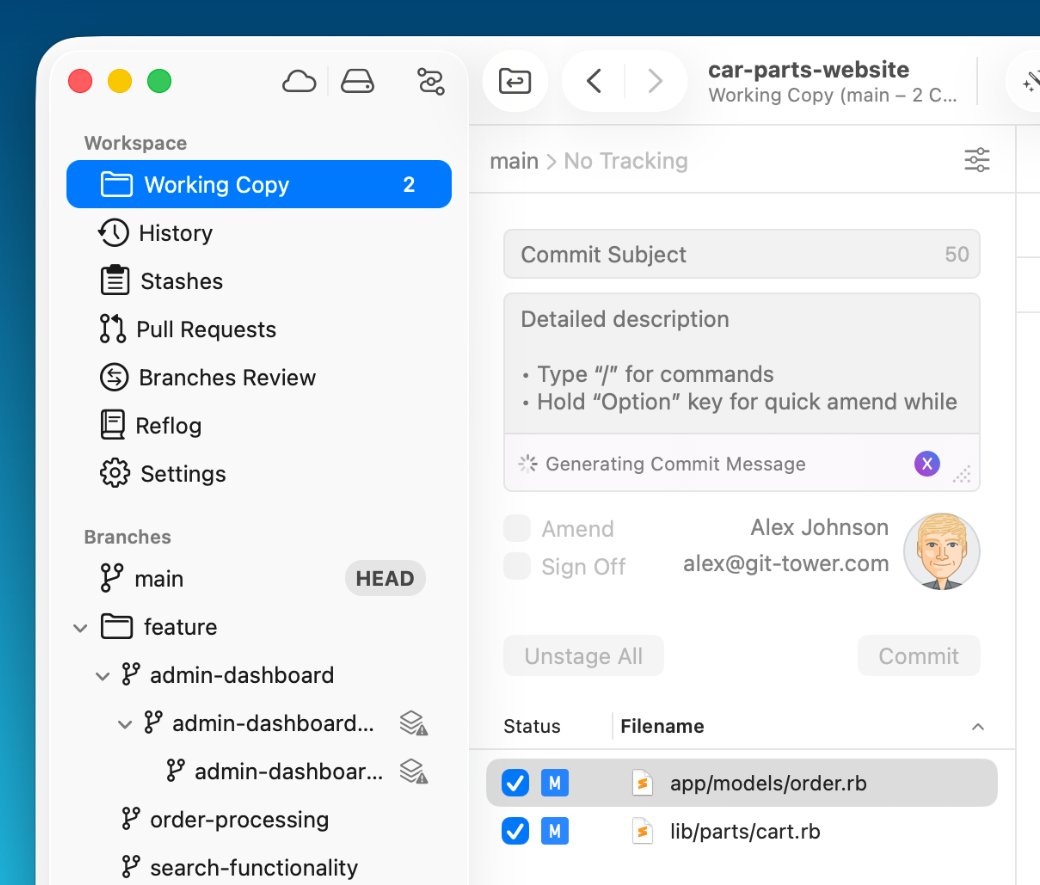
Task: Unstage app/models/order.rb via its checkbox
Action: tap(515, 783)
